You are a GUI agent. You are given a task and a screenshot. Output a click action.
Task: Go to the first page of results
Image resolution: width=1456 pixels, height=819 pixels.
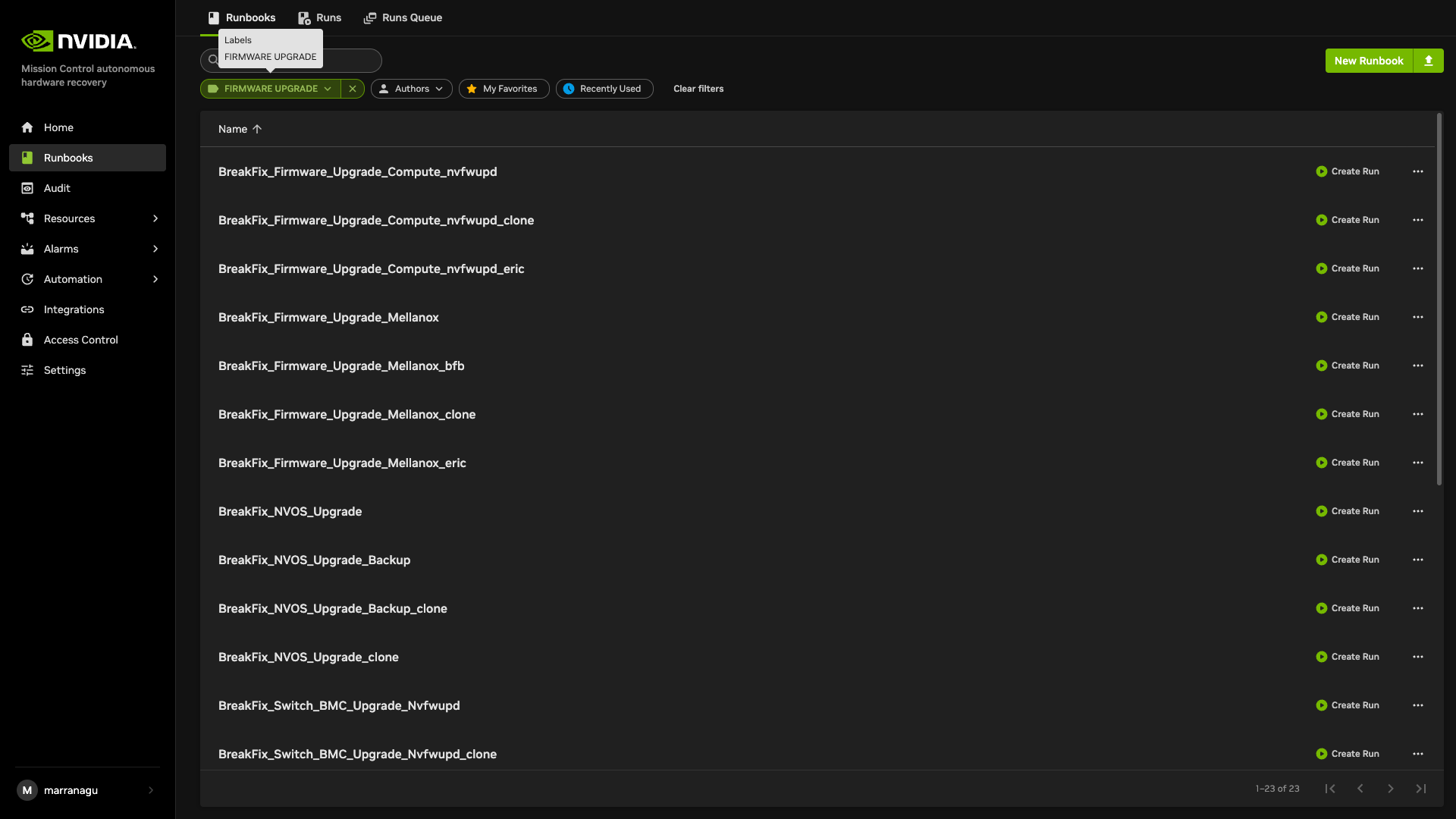pyautogui.click(x=1330, y=789)
